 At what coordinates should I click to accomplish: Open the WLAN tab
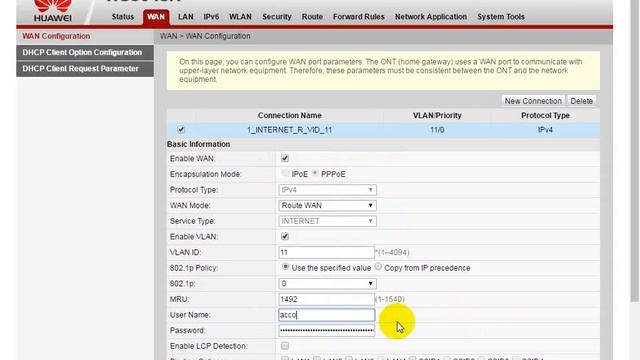[x=240, y=17]
